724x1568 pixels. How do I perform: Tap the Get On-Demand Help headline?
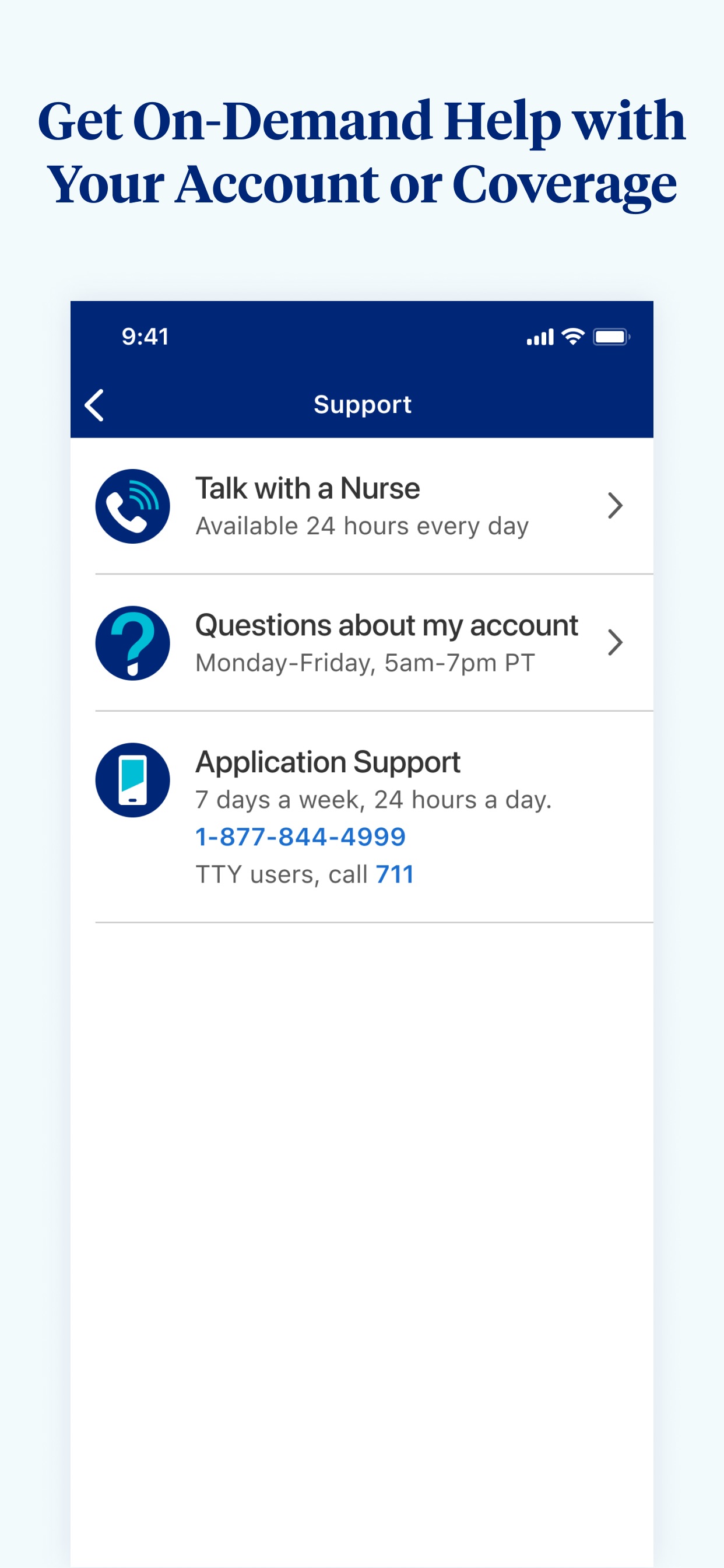point(362,152)
